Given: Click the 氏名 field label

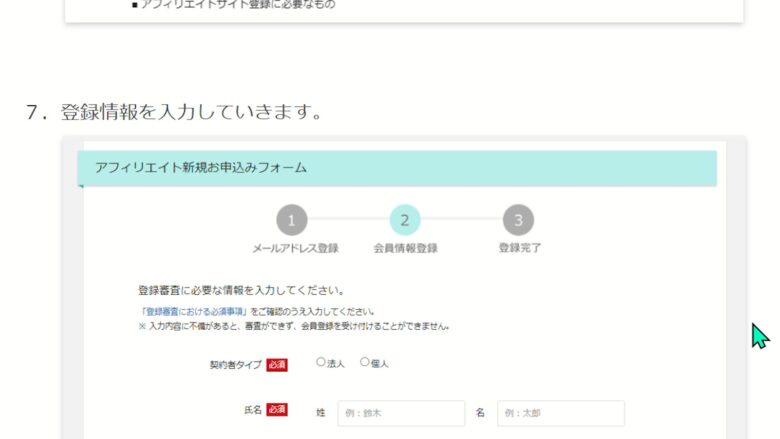Looking at the screenshot, I should point(252,411).
